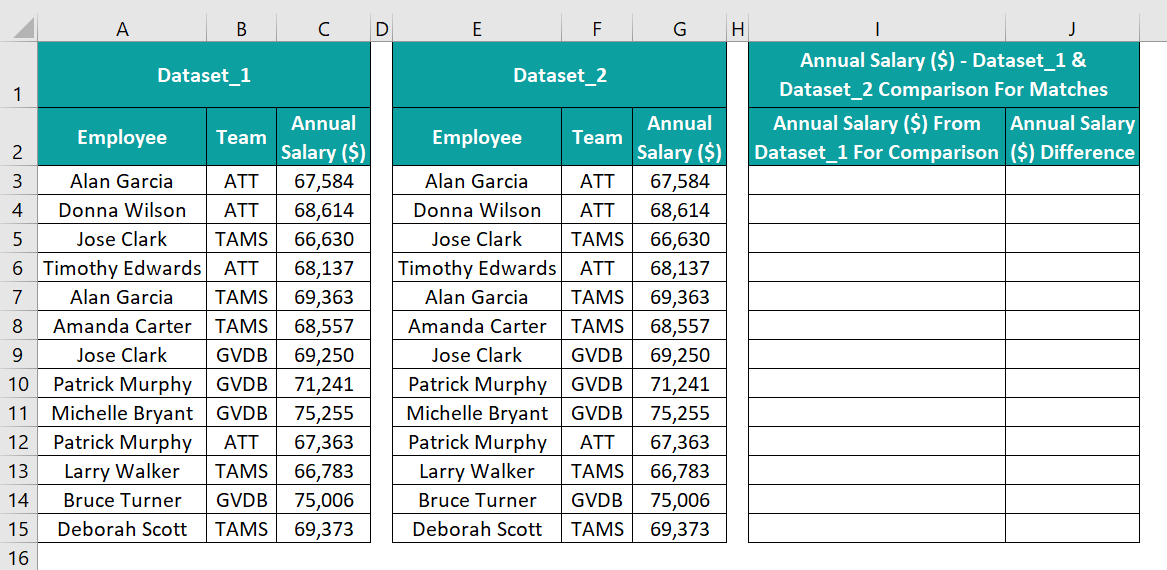Click salary 75,006 in column C
Viewport: 1167px width, 570px height.
[323, 500]
